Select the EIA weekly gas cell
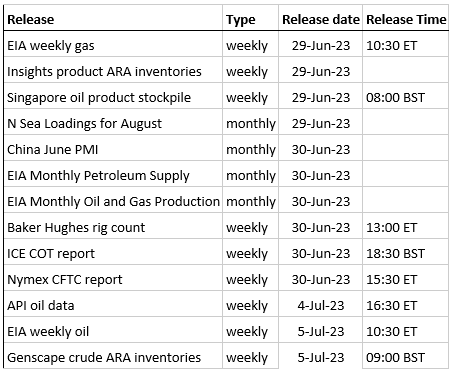 click(113, 45)
